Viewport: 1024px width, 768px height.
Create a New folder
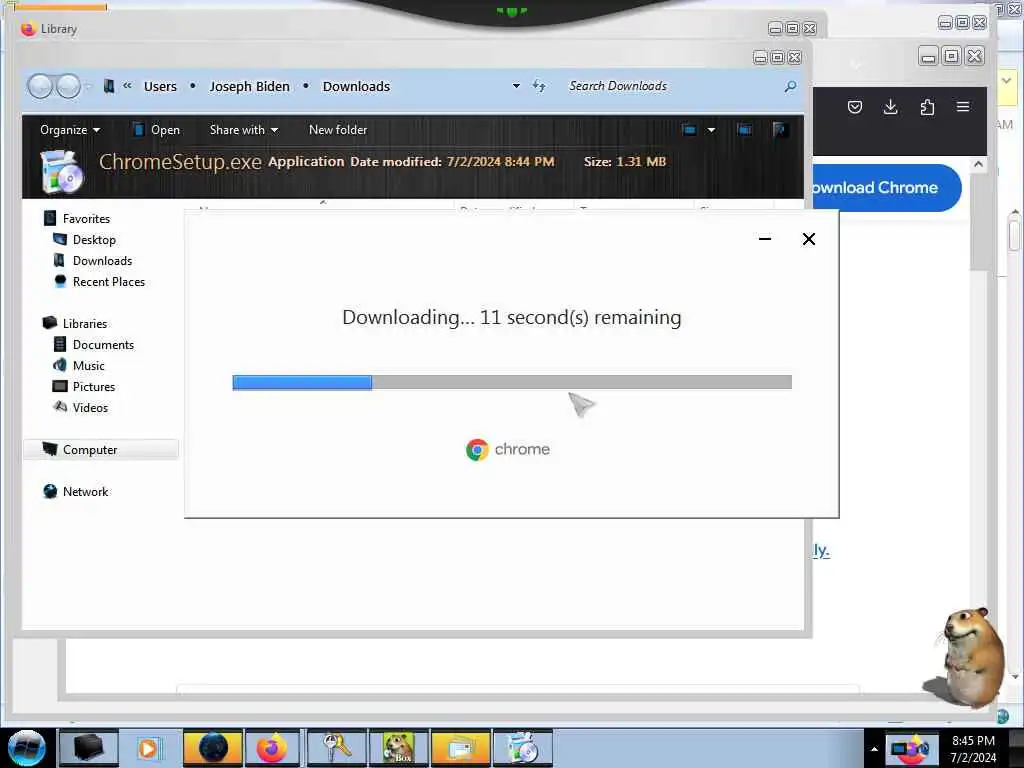pos(338,130)
